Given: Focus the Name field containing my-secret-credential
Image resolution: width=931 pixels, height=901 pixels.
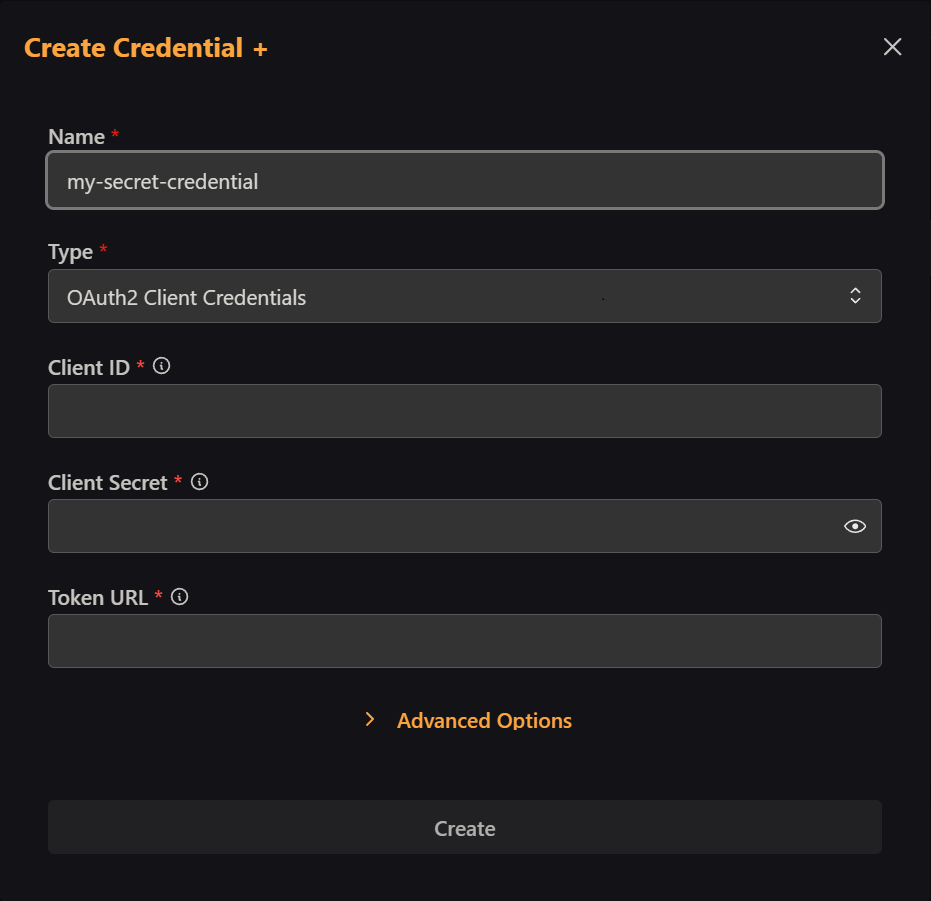Looking at the screenshot, I should pyautogui.click(x=464, y=181).
